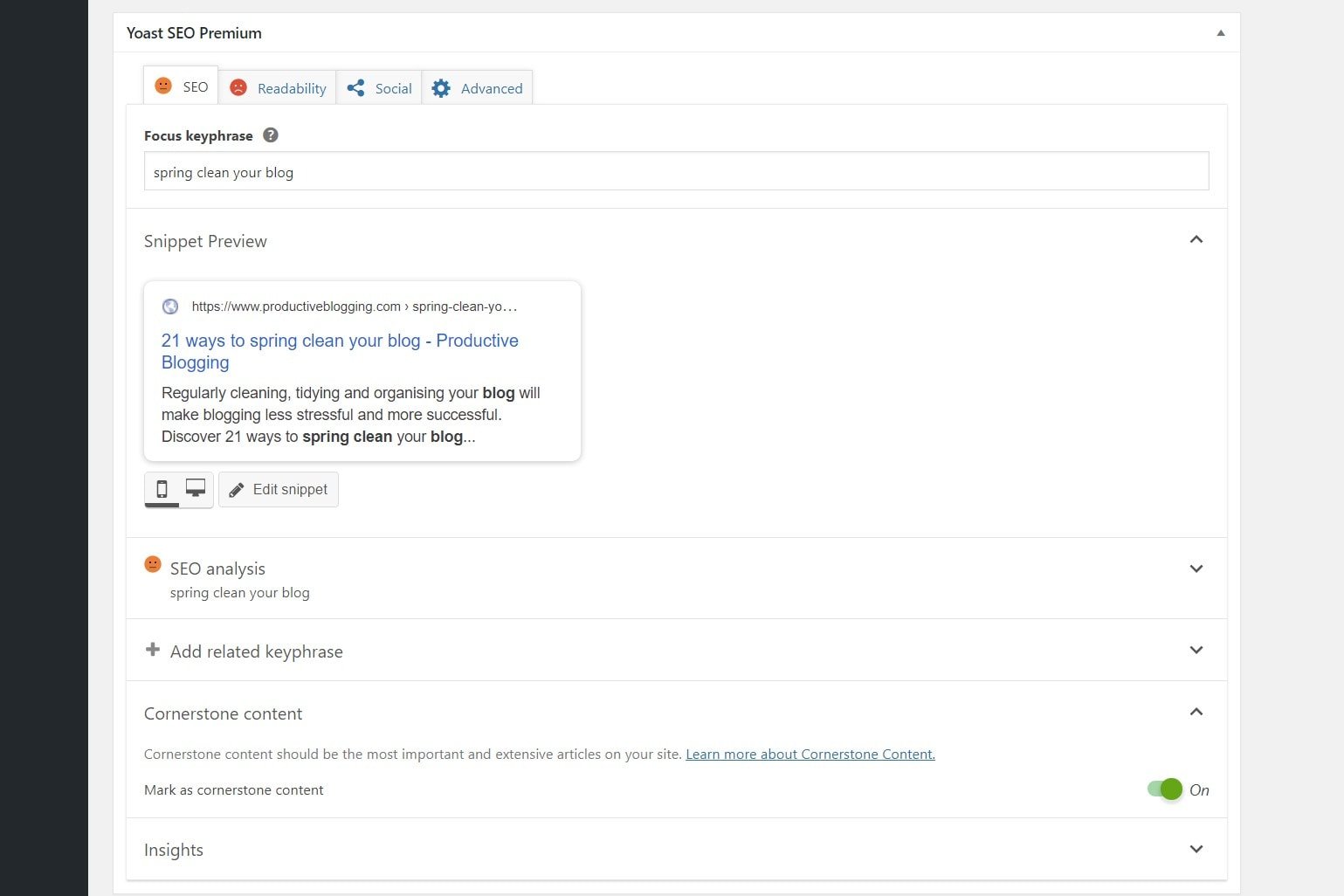Click the orange smiley in SEO analysis

click(153, 565)
